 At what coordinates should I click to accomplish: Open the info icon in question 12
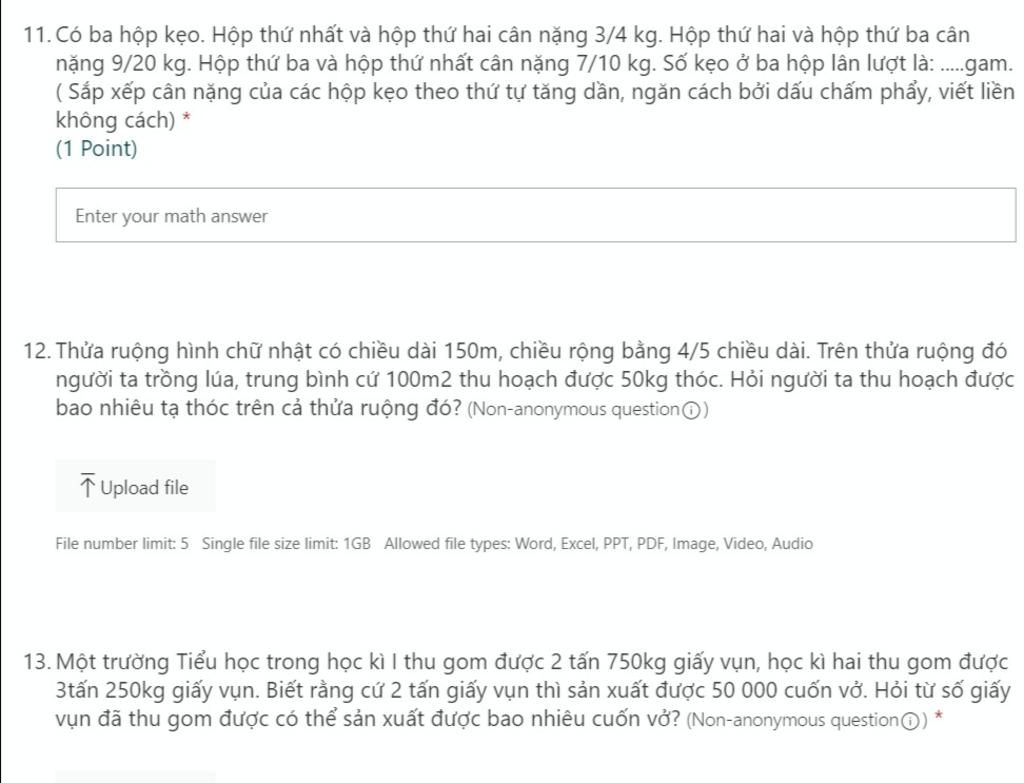pyautogui.click(x=690, y=411)
